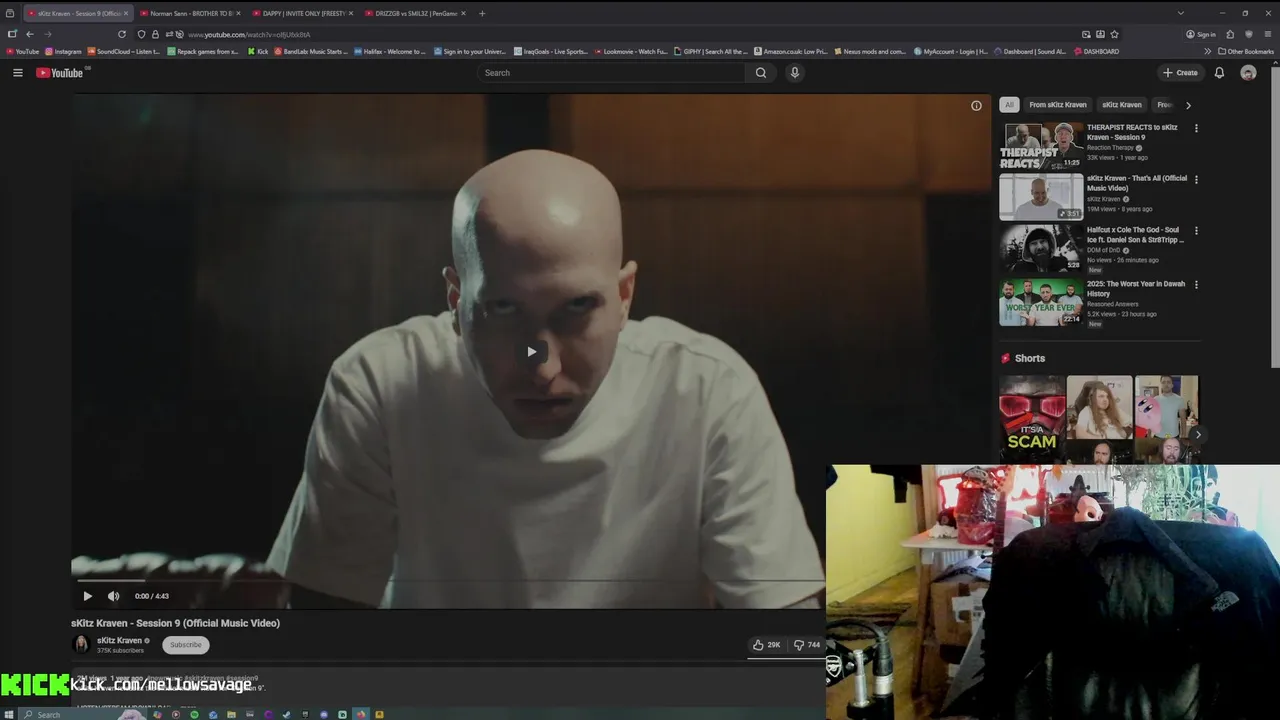This screenshot has width=1280, height=720.
Task: Reload the page in browser toolbar
Action: (x=122, y=34)
